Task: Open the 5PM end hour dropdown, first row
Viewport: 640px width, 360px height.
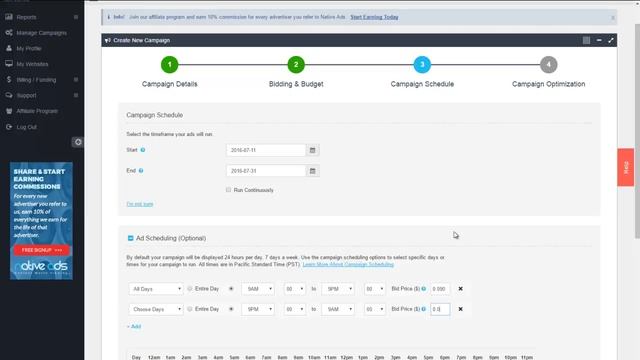Action: [x=338, y=289]
